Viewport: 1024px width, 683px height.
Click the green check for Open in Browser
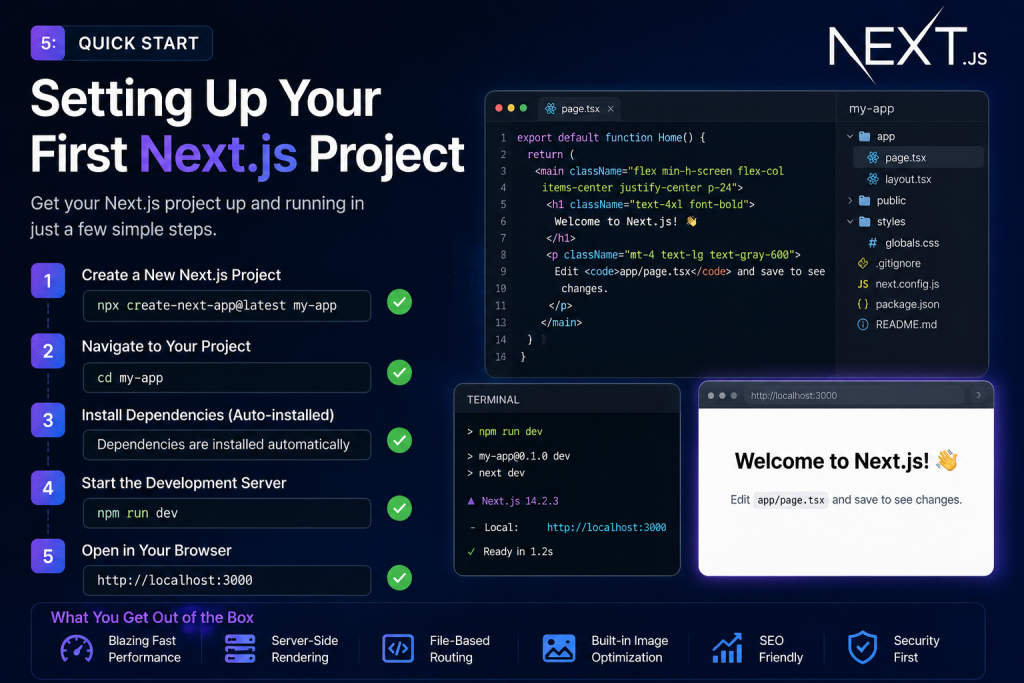click(399, 578)
